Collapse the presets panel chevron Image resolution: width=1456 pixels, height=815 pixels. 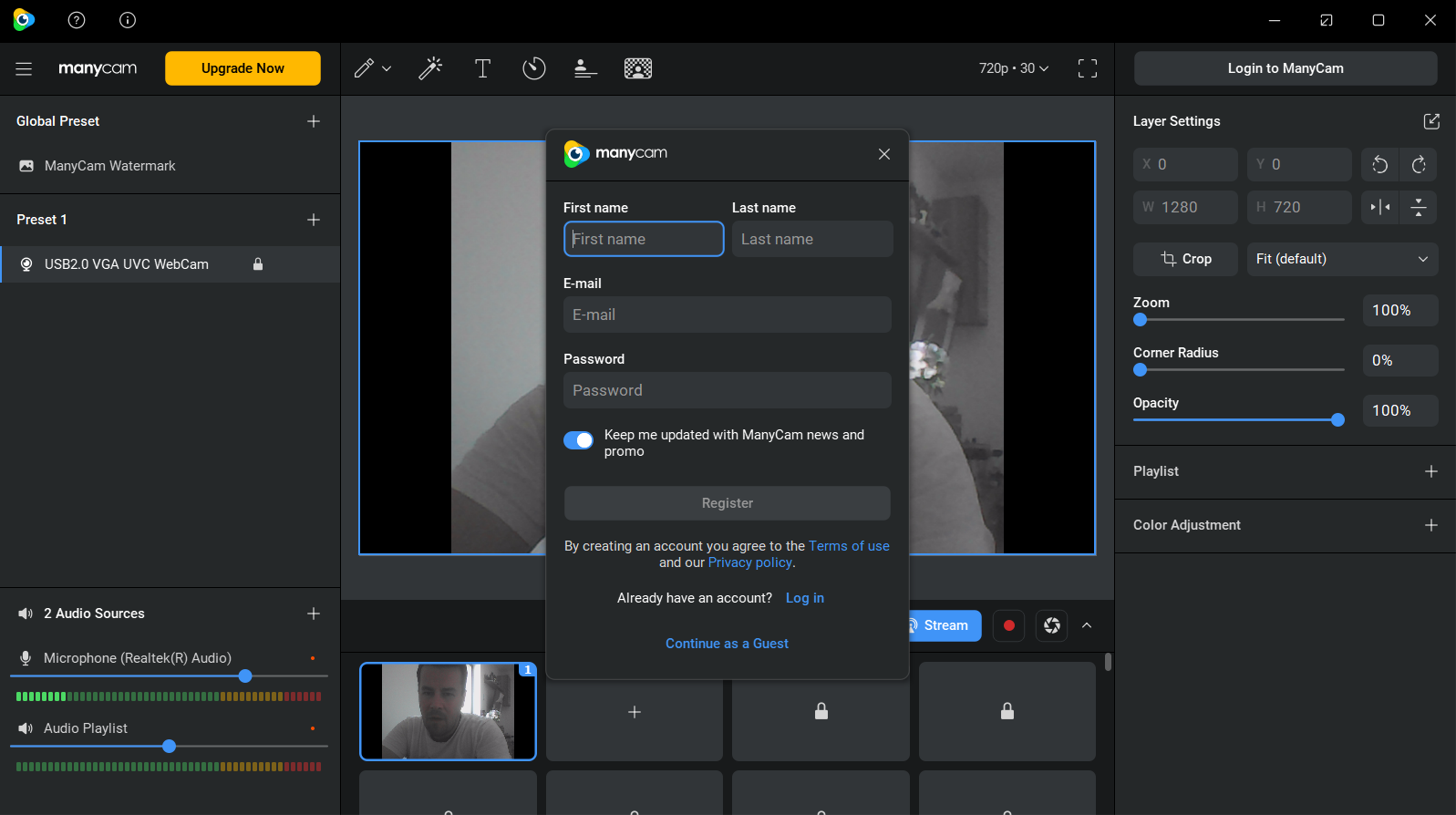[x=1087, y=625]
